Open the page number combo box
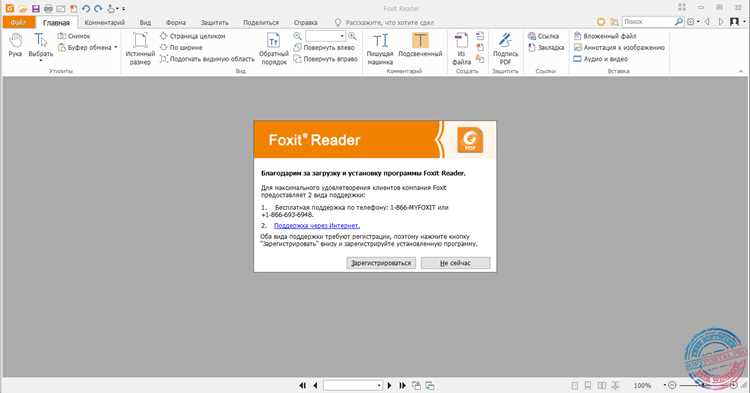The height and width of the screenshot is (393, 750). point(353,385)
